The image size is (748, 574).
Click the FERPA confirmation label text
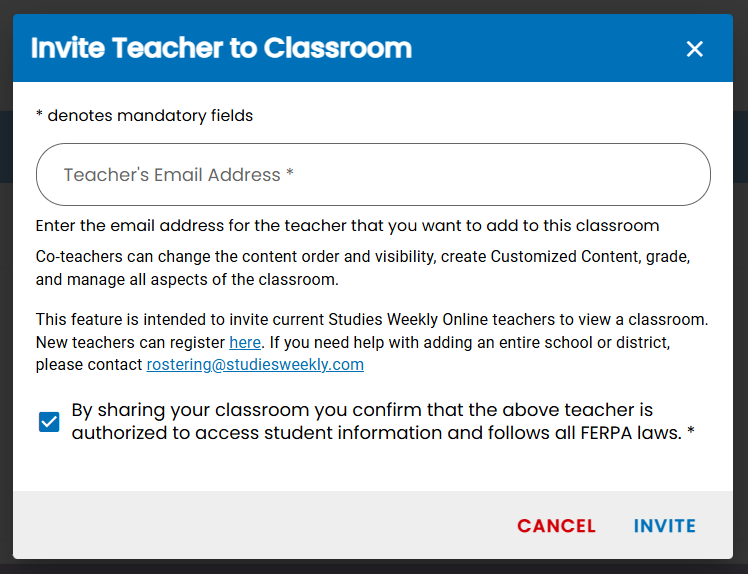(383, 421)
